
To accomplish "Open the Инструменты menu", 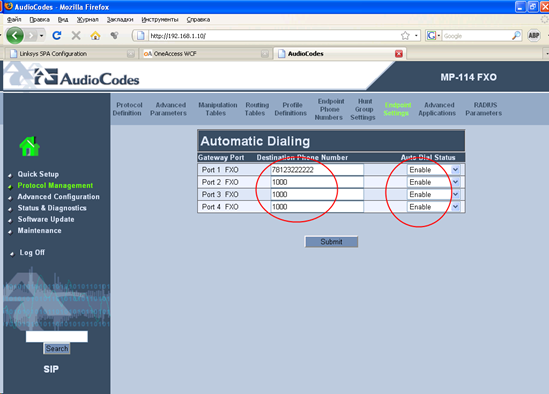I will click(160, 20).
